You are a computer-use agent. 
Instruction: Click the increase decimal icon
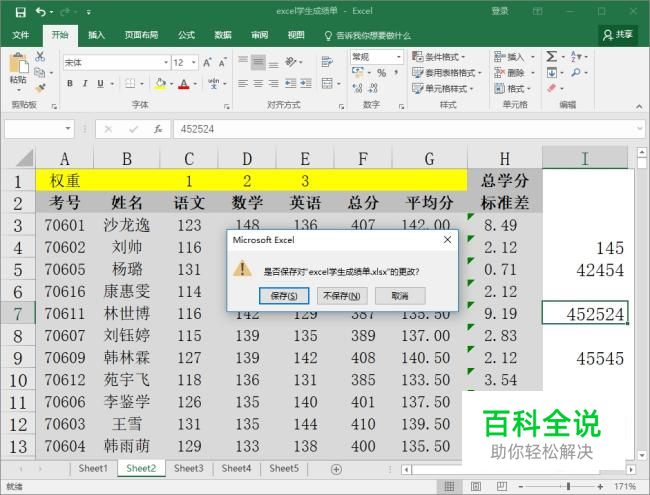coord(357,88)
